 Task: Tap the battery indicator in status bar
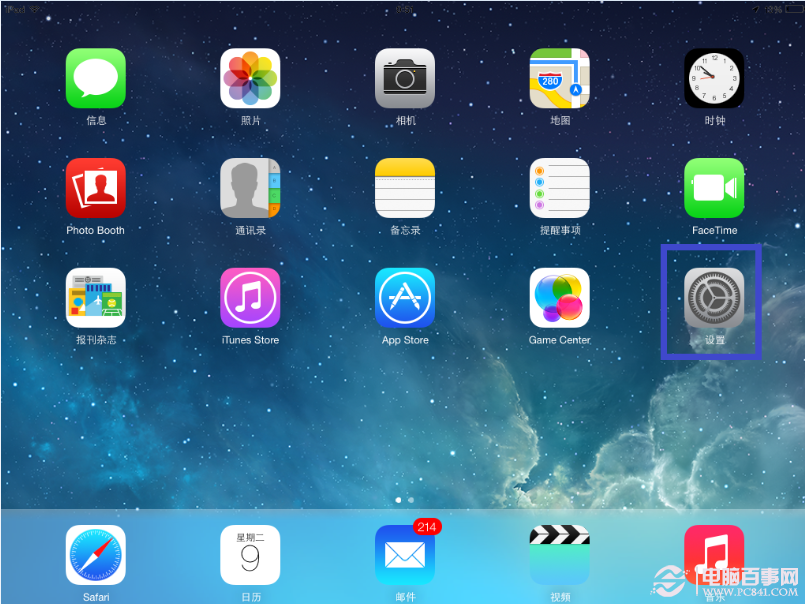tap(794, 9)
